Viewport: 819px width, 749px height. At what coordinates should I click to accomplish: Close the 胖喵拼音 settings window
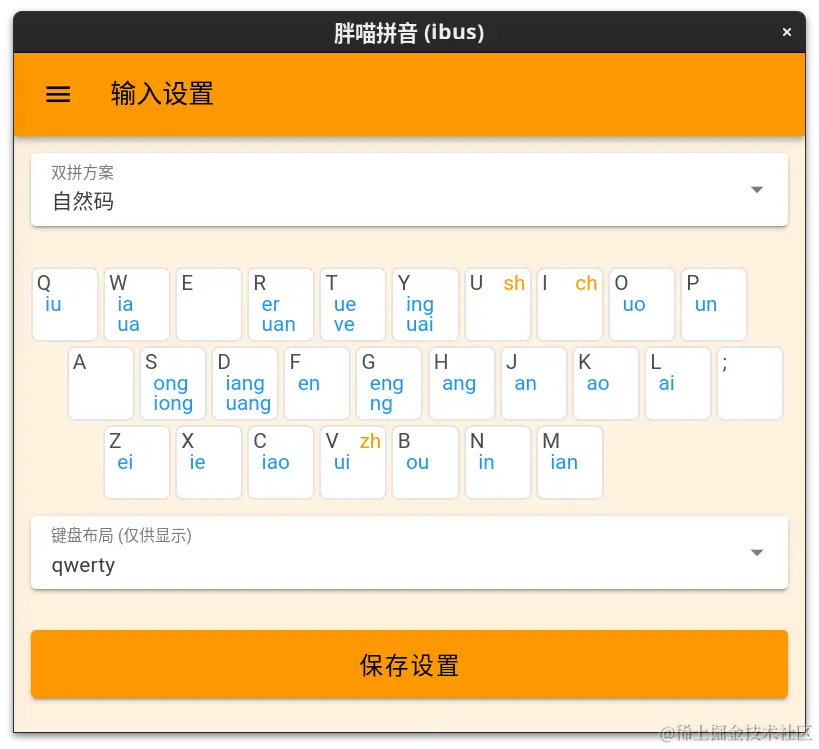[787, 31]
